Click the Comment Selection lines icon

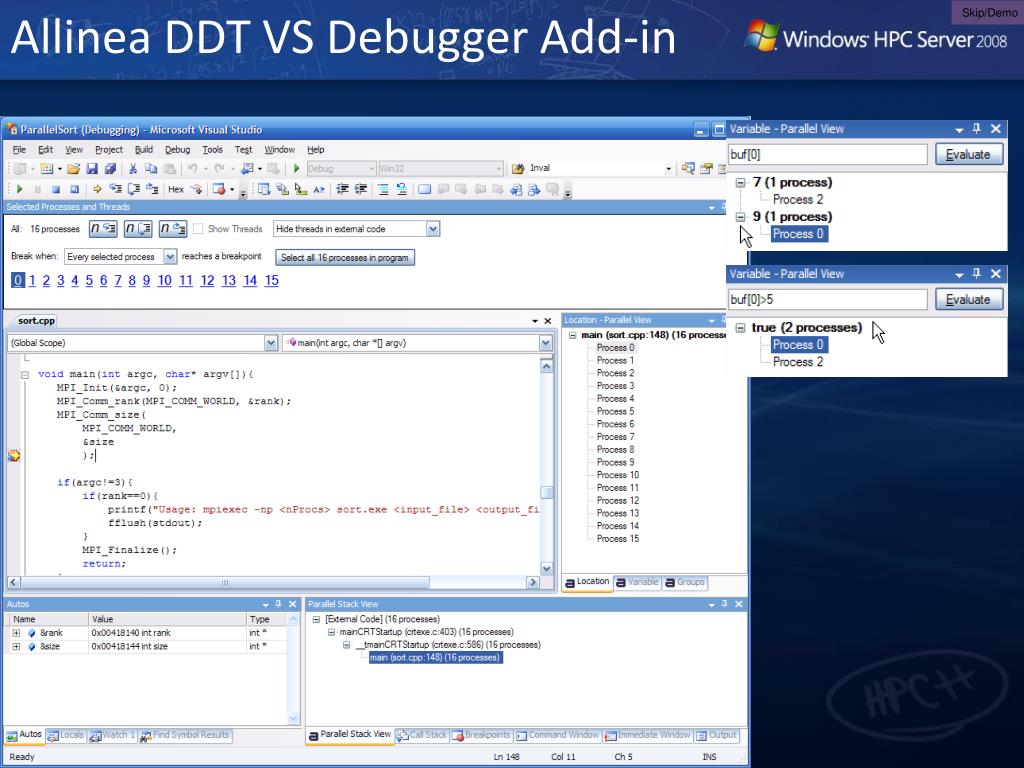tap(383, 189)
